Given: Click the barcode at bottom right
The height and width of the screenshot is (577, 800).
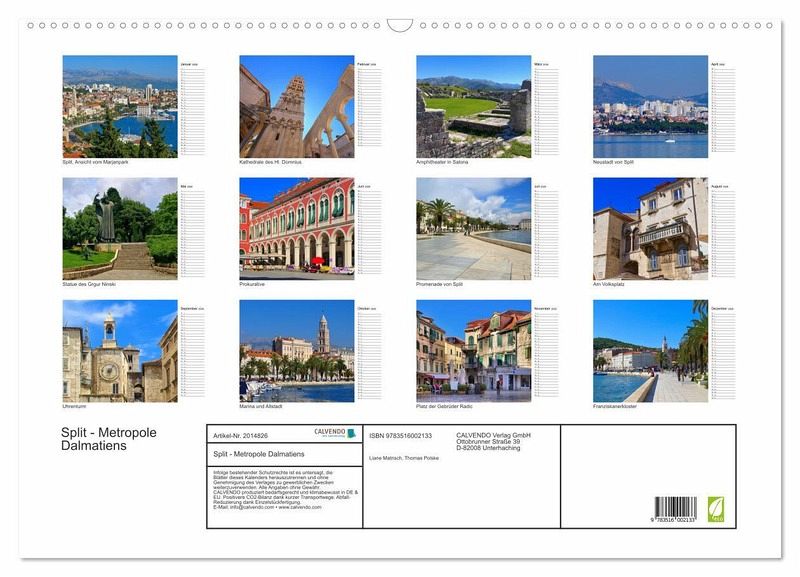Looking at the screenshot, I should [676, 509].
